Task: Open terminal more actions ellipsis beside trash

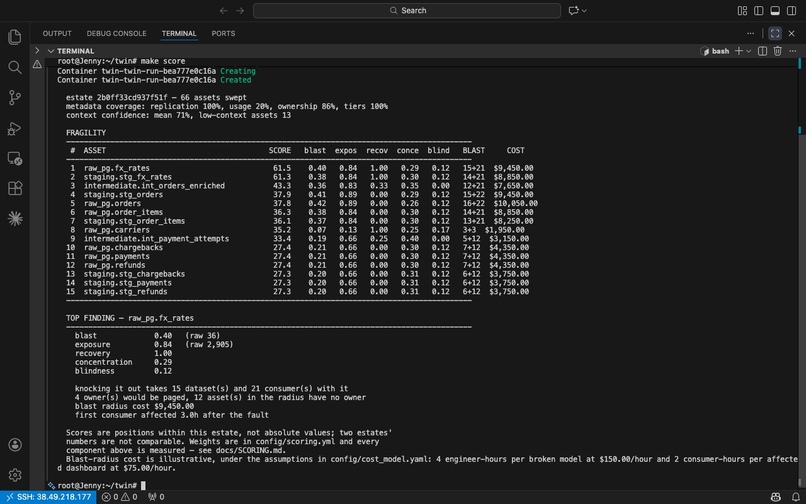Action: point(792,51)
